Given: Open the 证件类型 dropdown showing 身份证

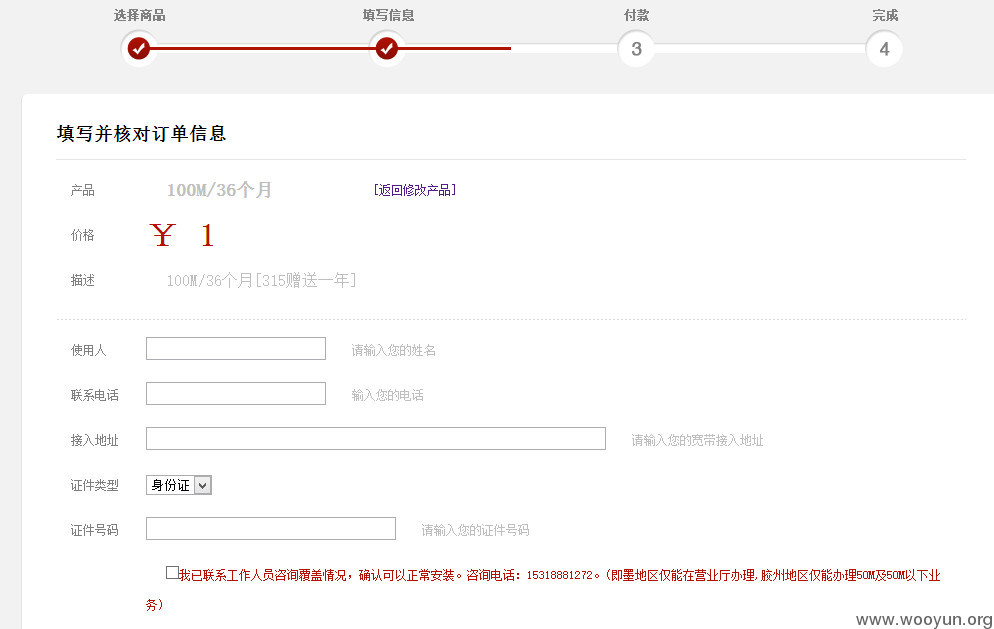Looking at the screenshot, I should click(179, 485).
